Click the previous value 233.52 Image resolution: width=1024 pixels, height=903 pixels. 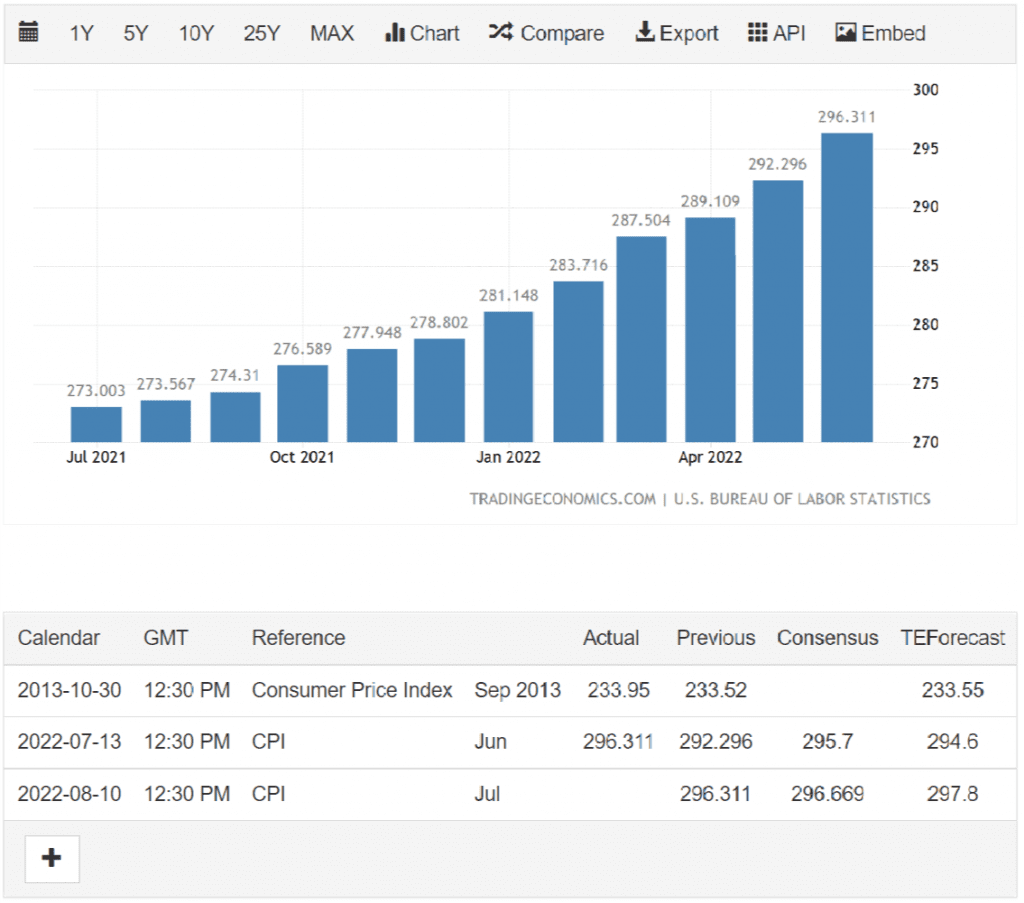[x=716, y=690]
